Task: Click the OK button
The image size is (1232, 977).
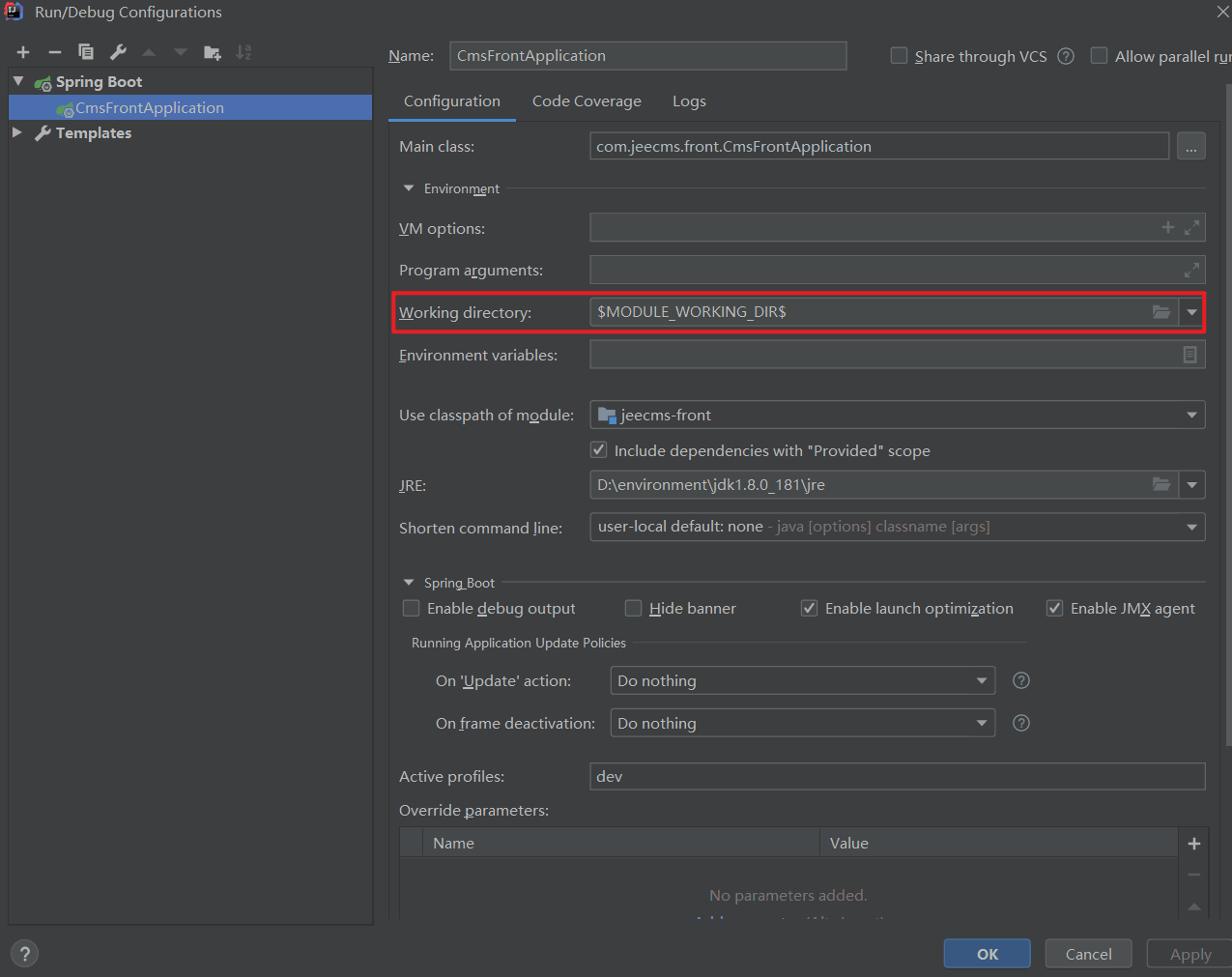Action: point(987,954)
